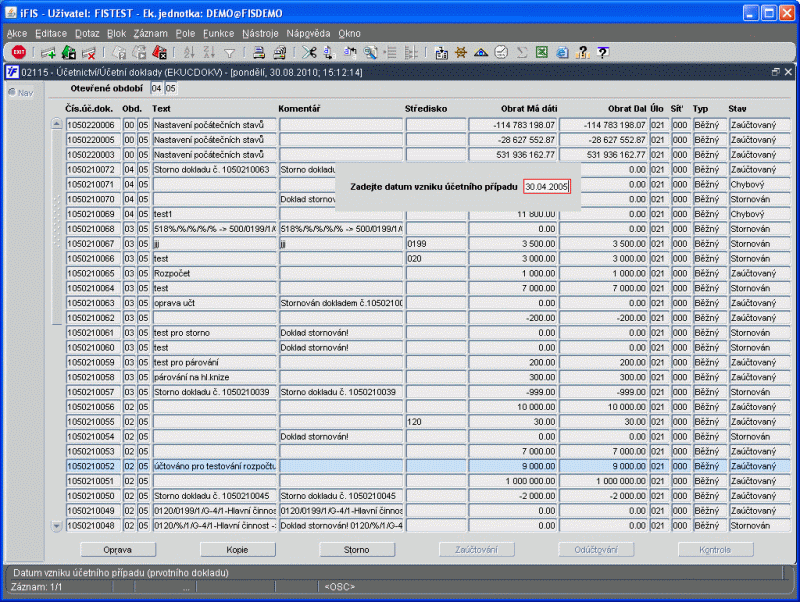The height and width of the screenshot is (602, 800).
Task: Select document number 1050220006
Action: tap(93, 125)
